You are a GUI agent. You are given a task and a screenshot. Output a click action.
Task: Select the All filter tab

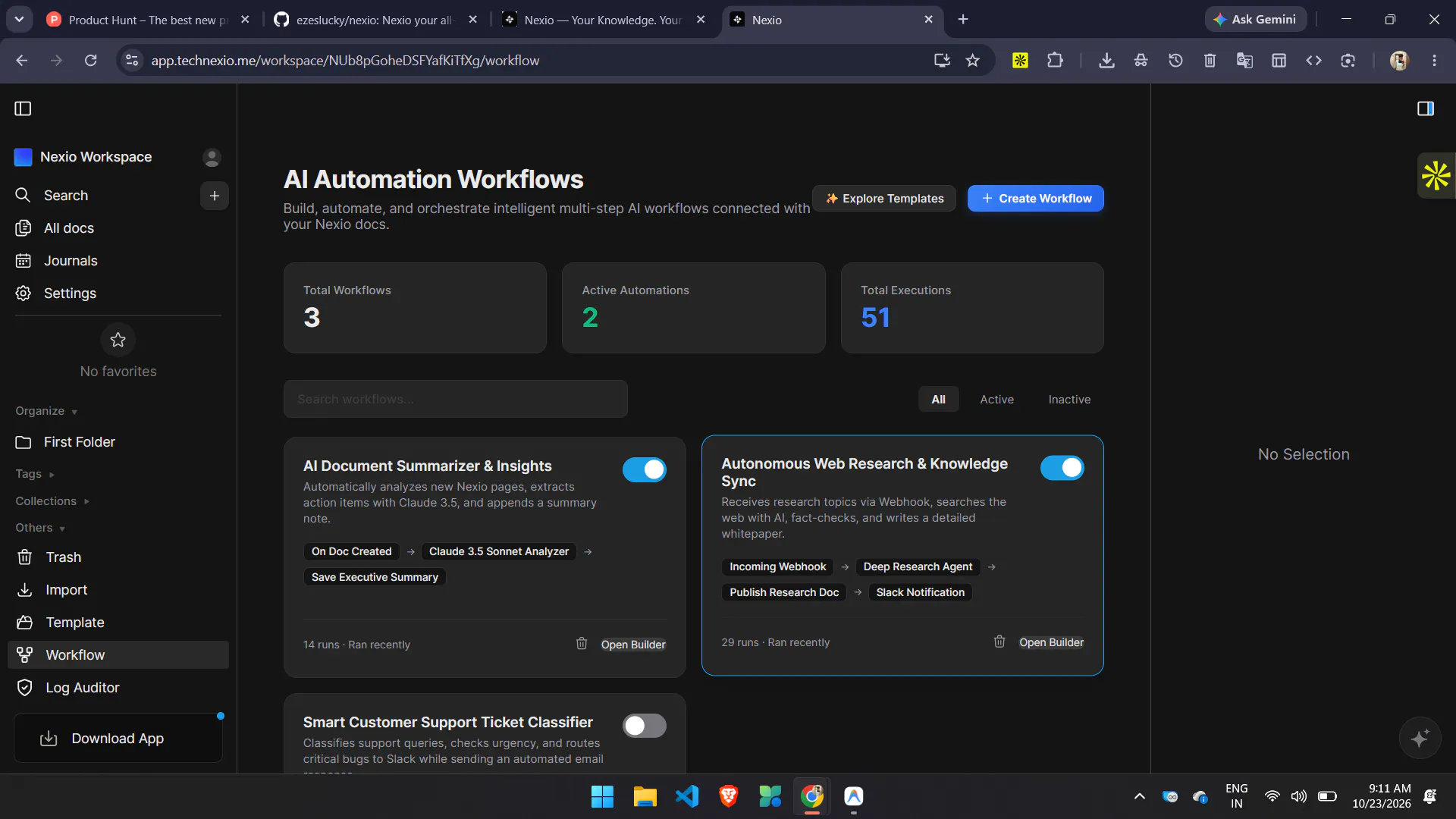coord(938,400)
